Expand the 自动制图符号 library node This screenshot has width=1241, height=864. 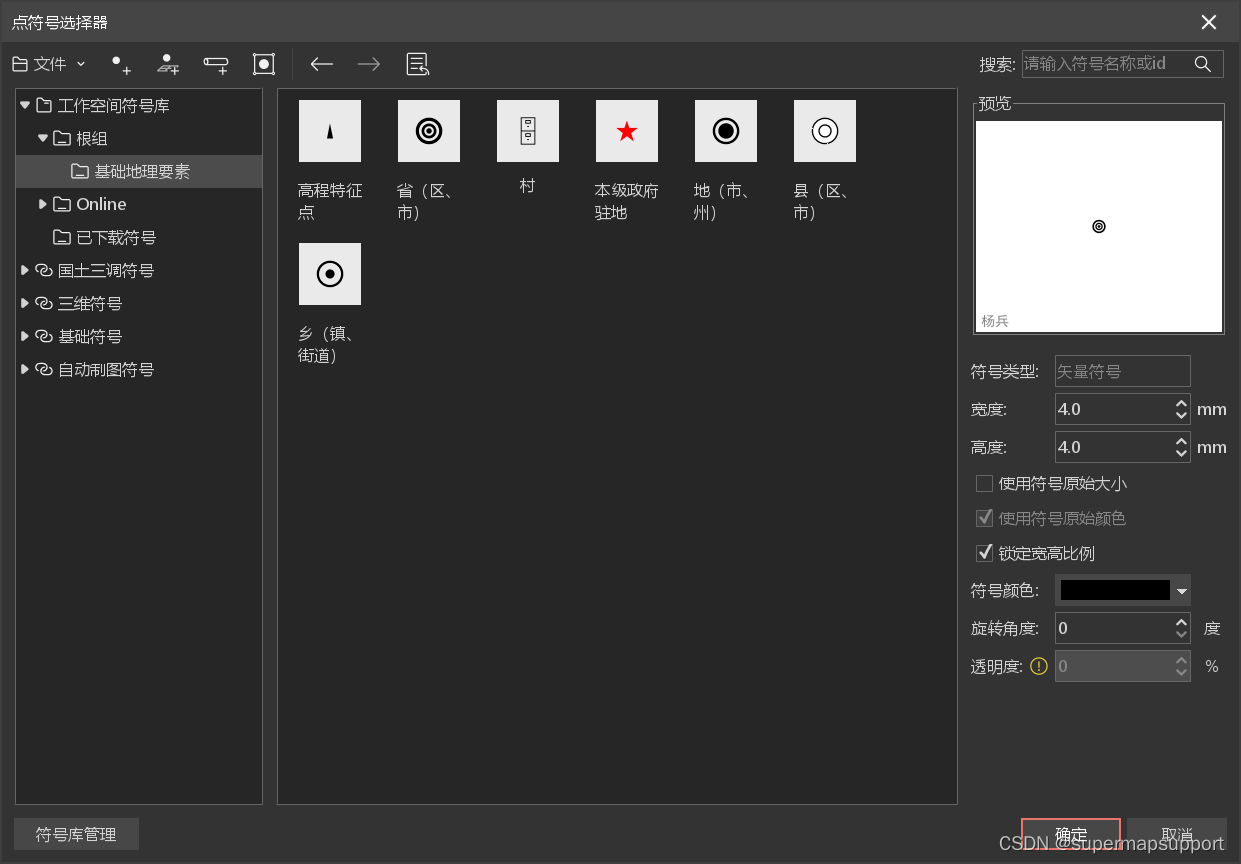pyautogui.click(x=25, y=369)
